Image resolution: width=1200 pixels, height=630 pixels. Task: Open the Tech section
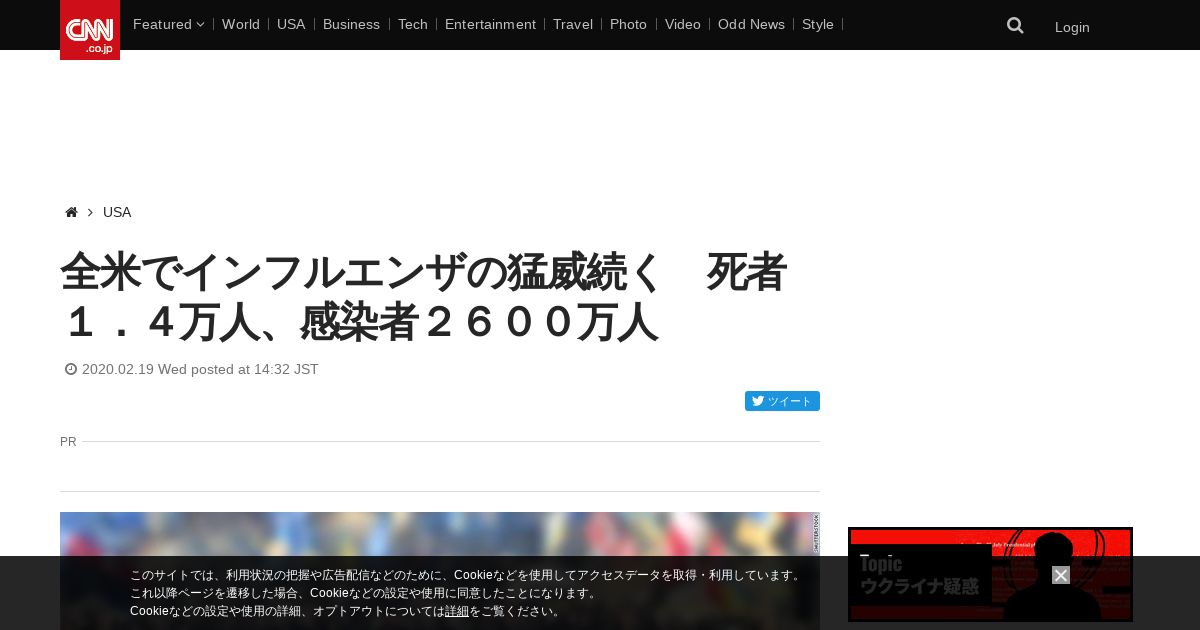tap(412, 24)
